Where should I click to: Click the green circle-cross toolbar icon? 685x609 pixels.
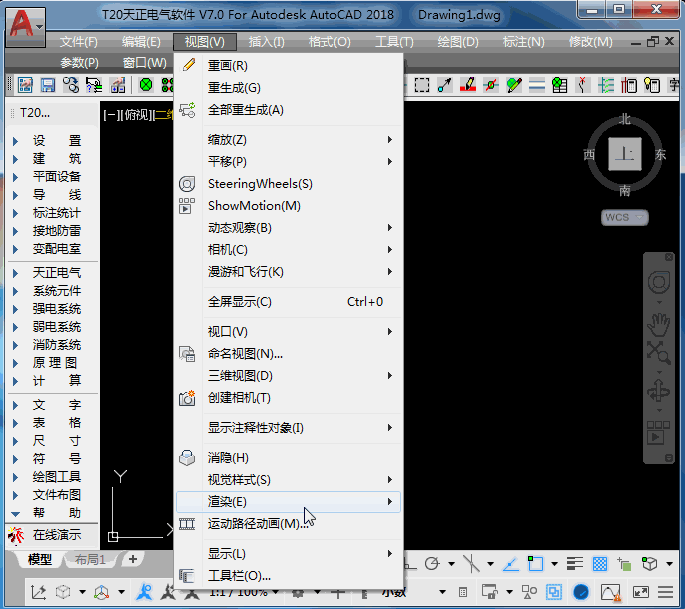point(146,84)
